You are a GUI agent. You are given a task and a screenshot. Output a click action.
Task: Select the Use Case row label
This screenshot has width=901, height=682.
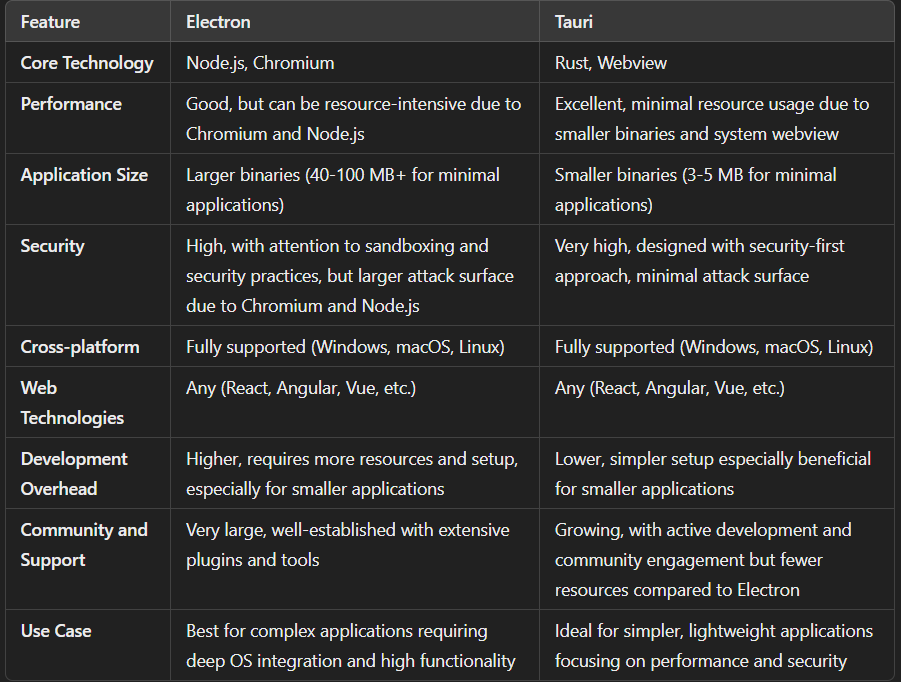tap(55, 631)
